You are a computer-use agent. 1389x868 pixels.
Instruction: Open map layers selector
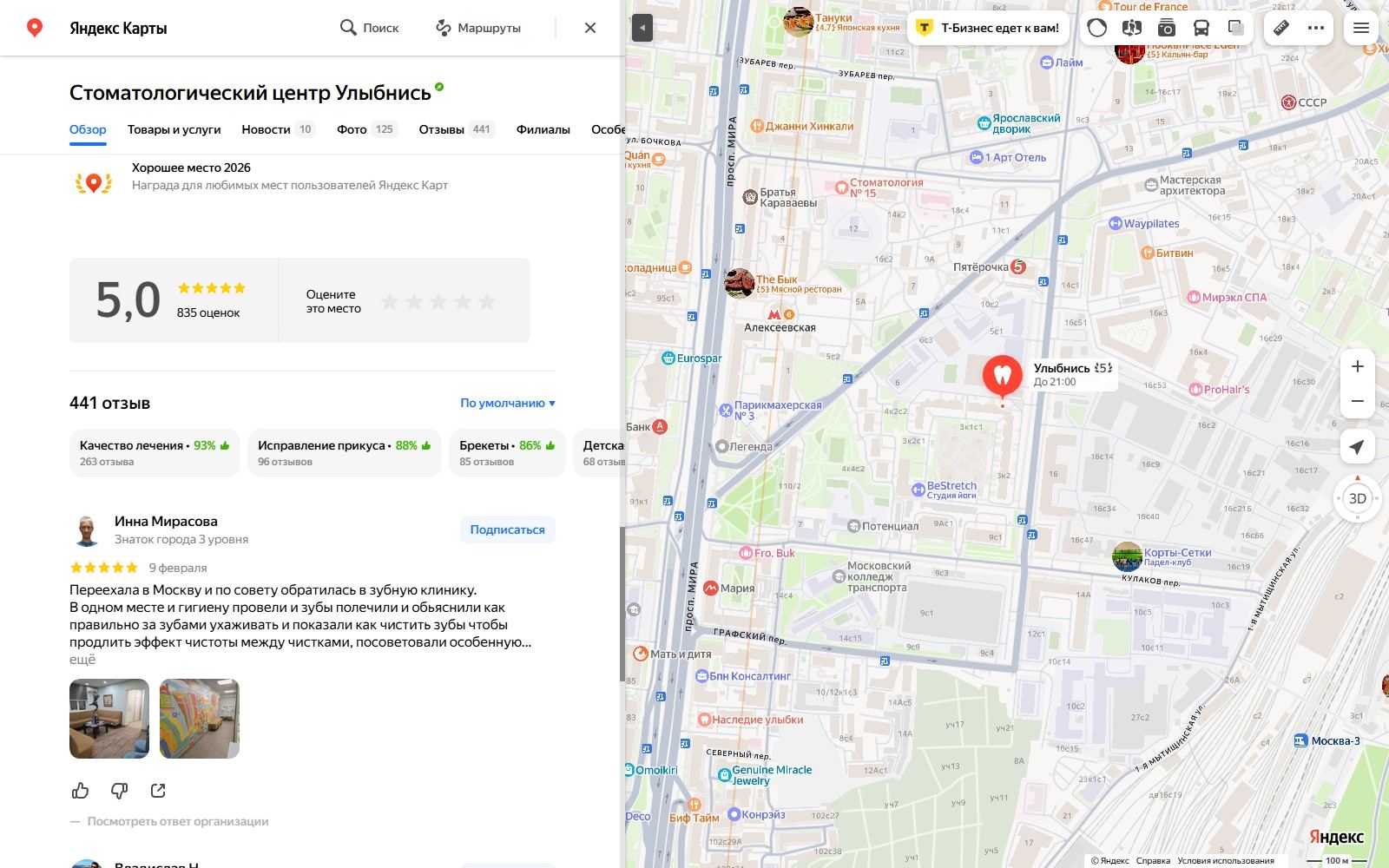[x=1236, y=28]
